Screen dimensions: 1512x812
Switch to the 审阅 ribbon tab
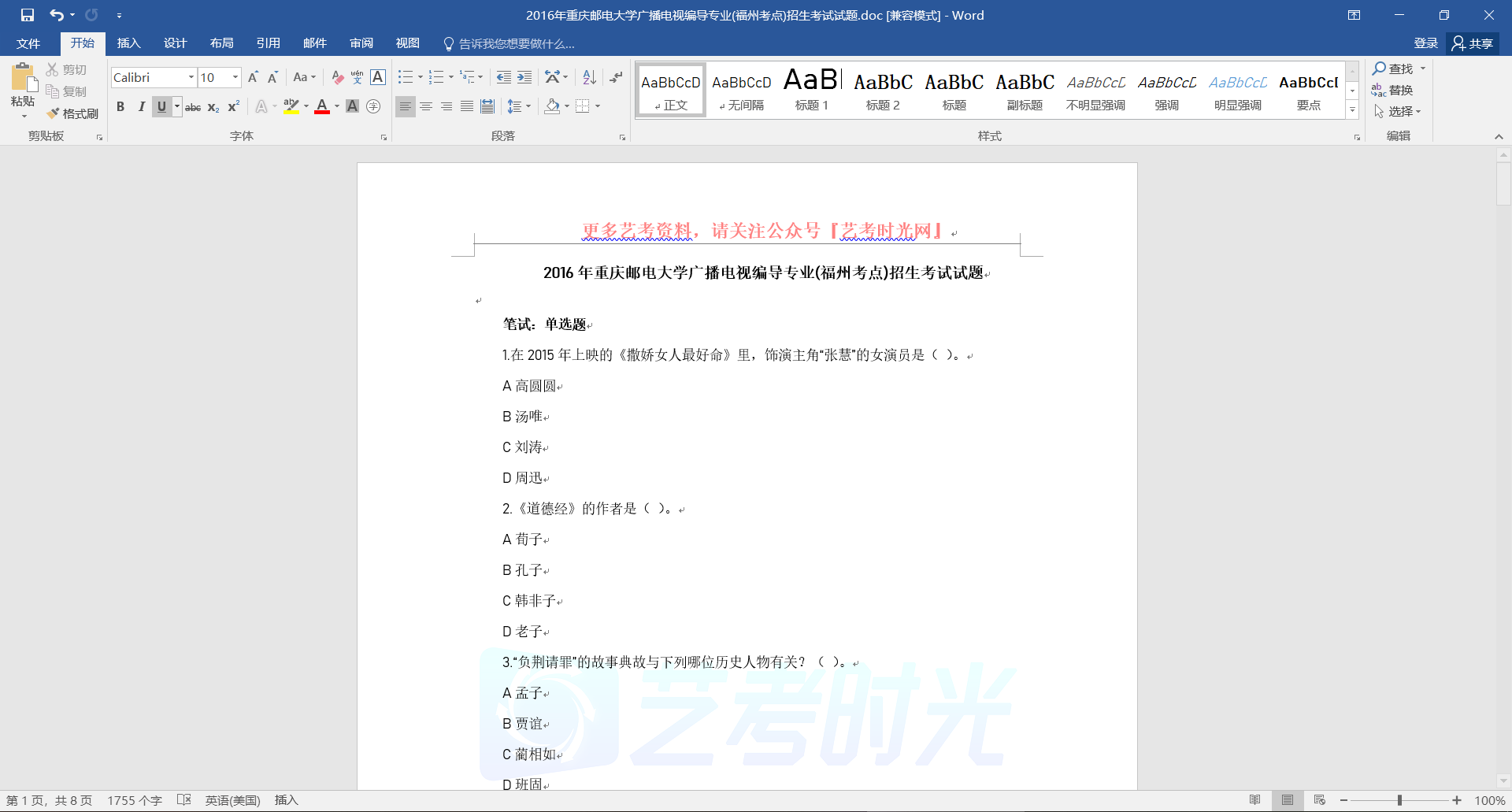click(361, 43)
